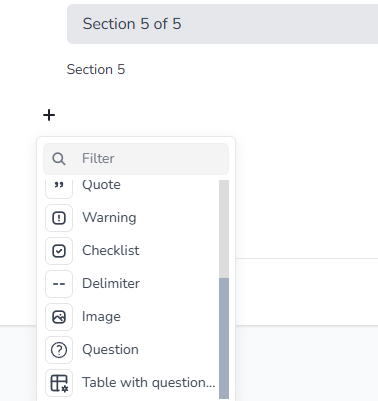Select the Image menu entry text
Image resolution: width=378 pixels, height=401 pixels.
tap(101, 317)
